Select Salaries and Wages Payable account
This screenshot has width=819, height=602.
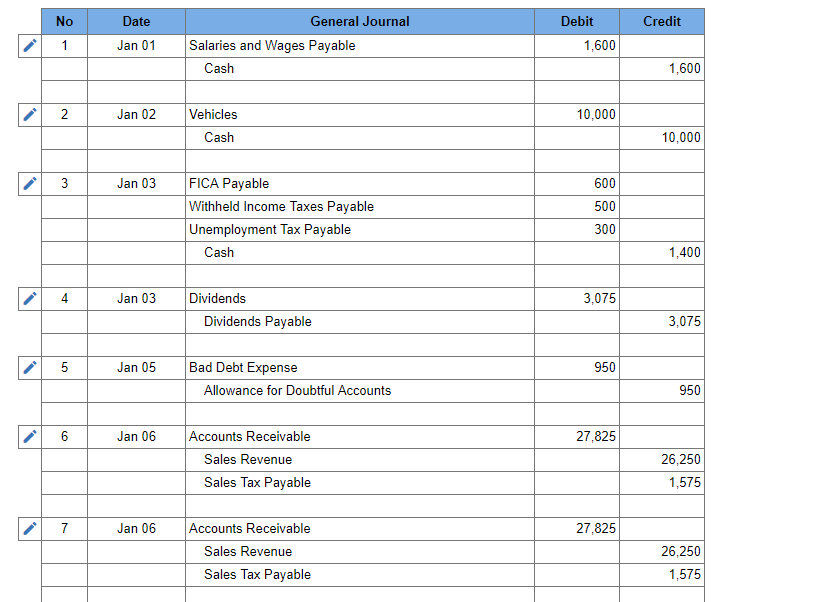(360, 46)
